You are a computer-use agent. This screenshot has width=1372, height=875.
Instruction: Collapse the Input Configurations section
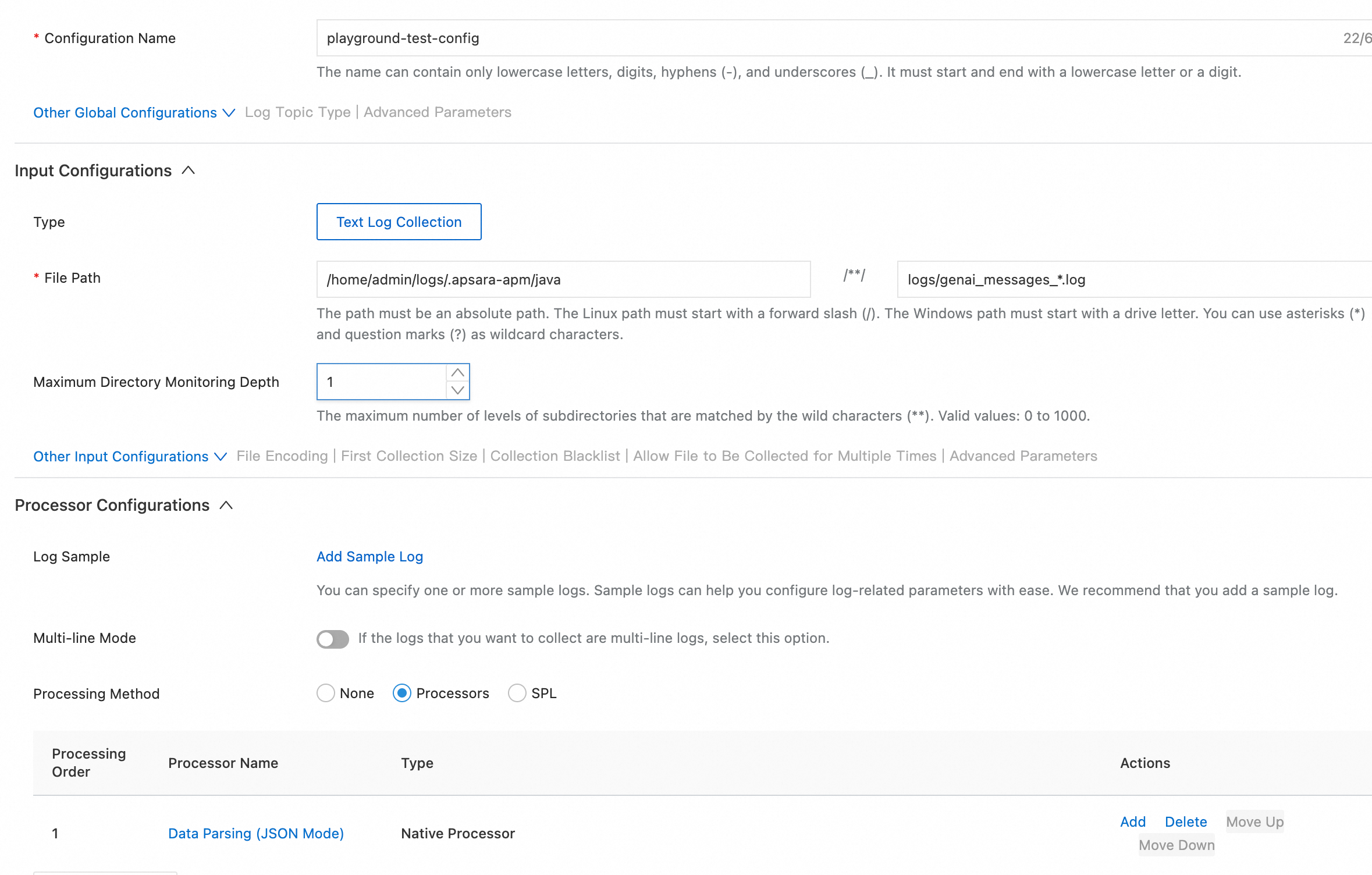(x=188, y=170)
